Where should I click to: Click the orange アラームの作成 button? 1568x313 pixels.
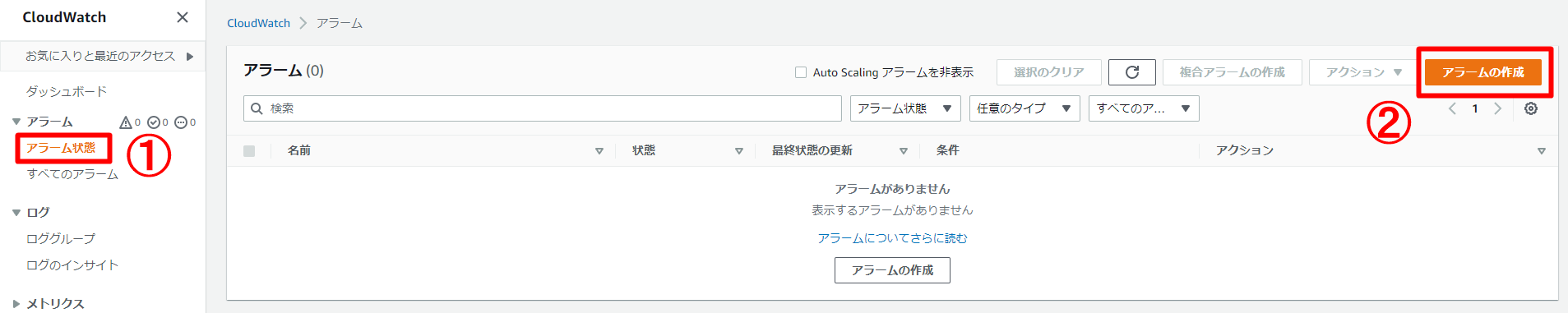tap(1483, 72)
